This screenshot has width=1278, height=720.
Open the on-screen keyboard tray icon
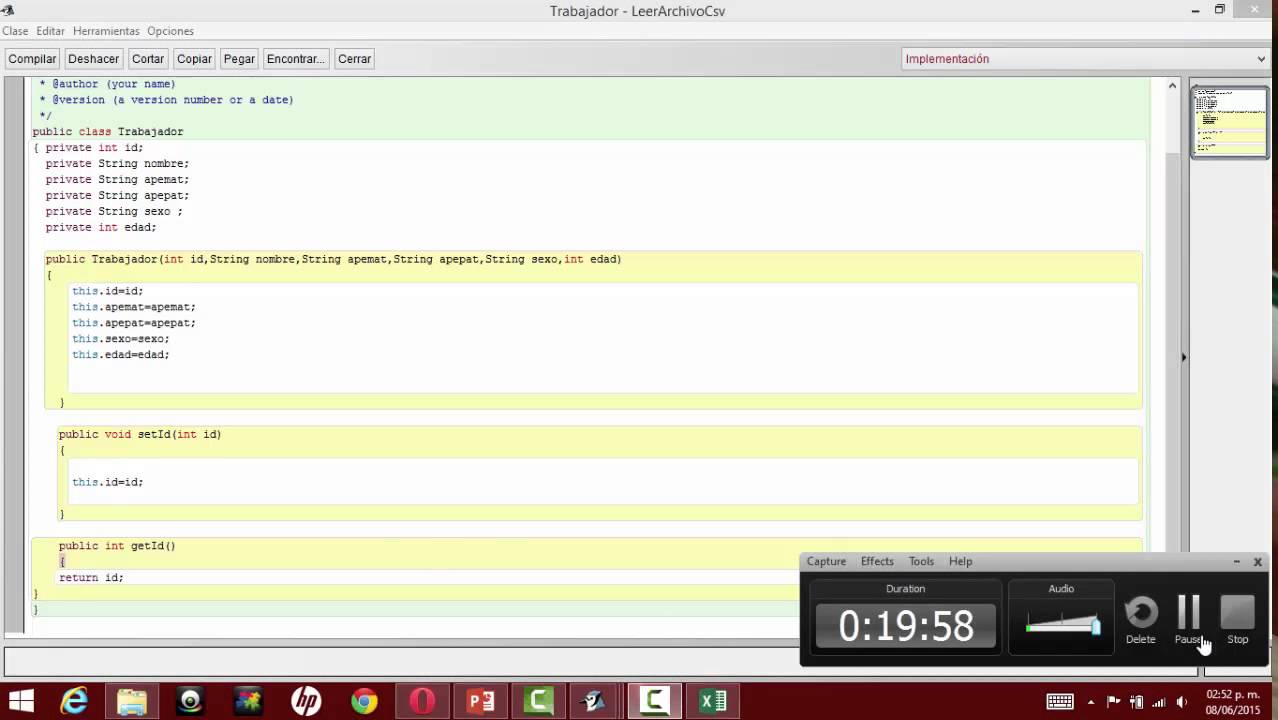(1060, 702)
